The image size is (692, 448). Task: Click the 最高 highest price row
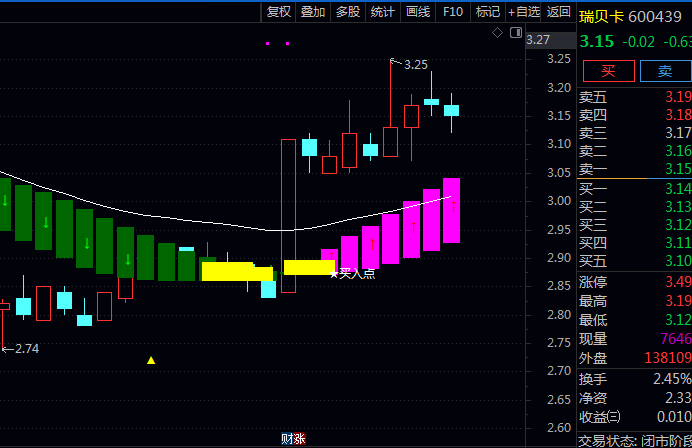point(635,301)
